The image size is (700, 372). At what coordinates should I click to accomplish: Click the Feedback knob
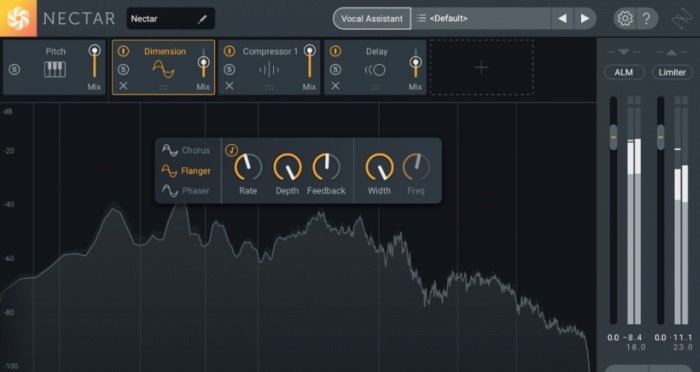[x=326, y=167]
